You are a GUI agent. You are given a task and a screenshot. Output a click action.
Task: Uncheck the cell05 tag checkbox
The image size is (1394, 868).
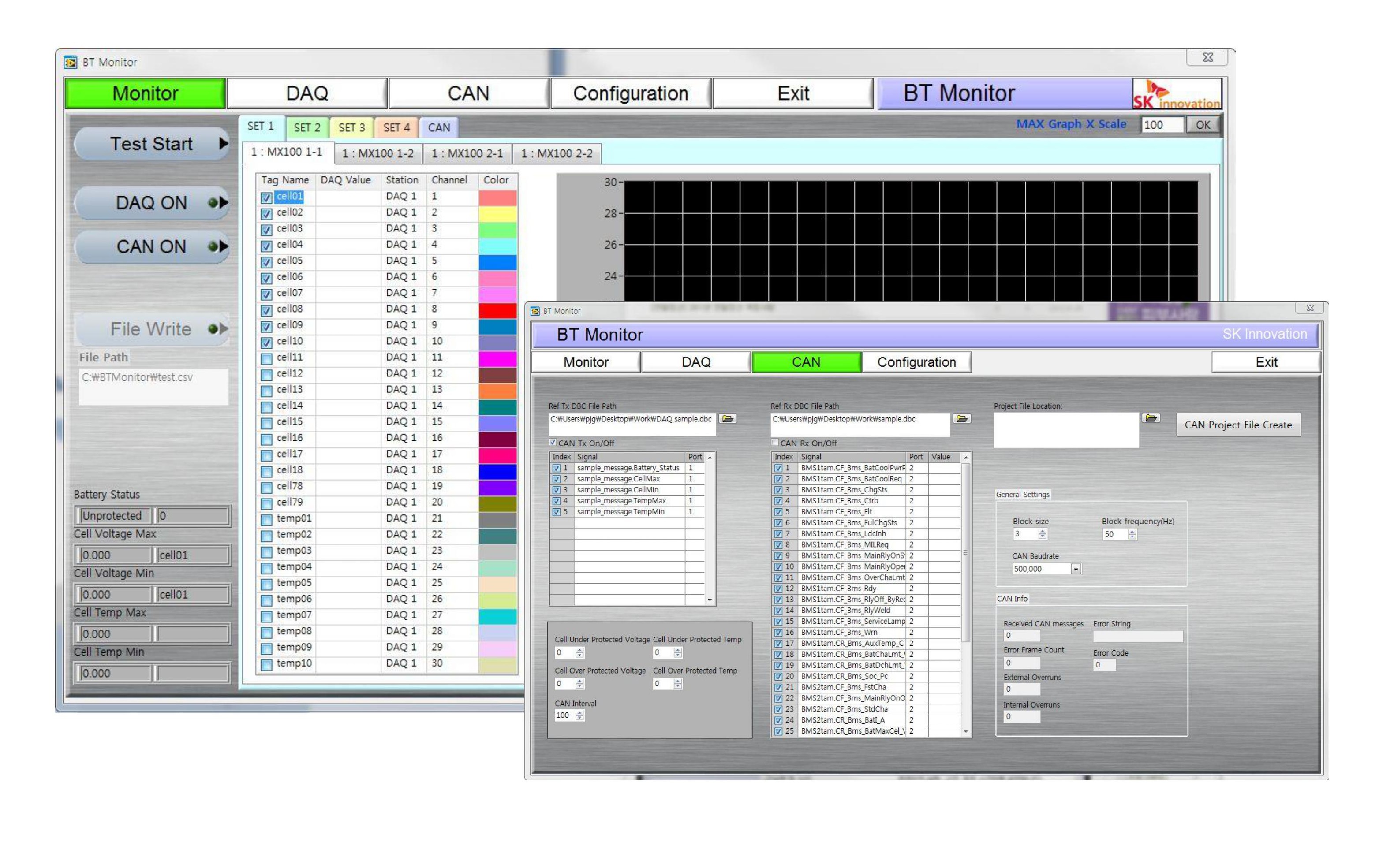(x=266, y=262)
